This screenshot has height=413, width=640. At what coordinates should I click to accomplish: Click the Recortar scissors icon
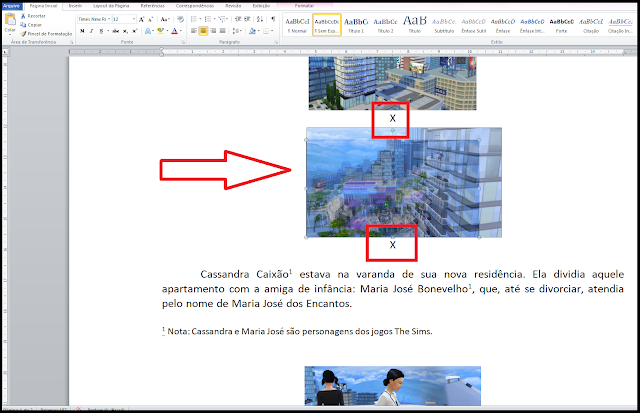[23, 16]
